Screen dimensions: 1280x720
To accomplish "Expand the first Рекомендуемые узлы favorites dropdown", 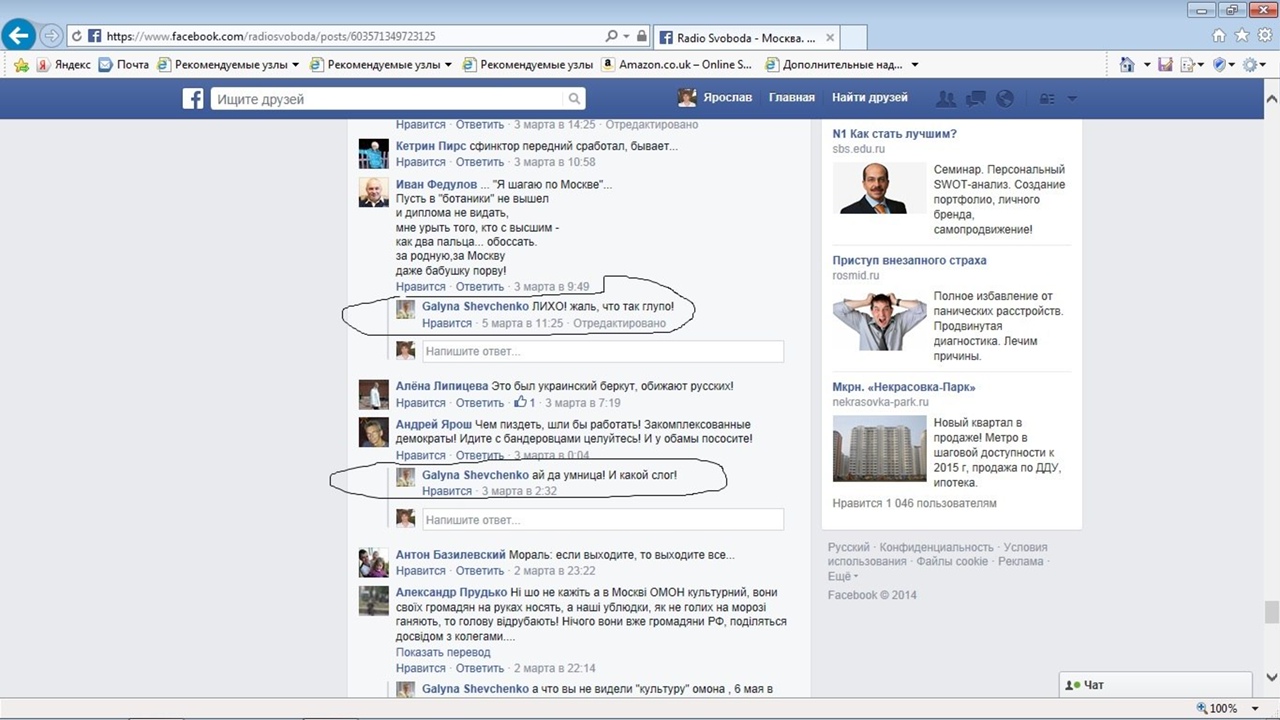I will [x=295, y=65].
